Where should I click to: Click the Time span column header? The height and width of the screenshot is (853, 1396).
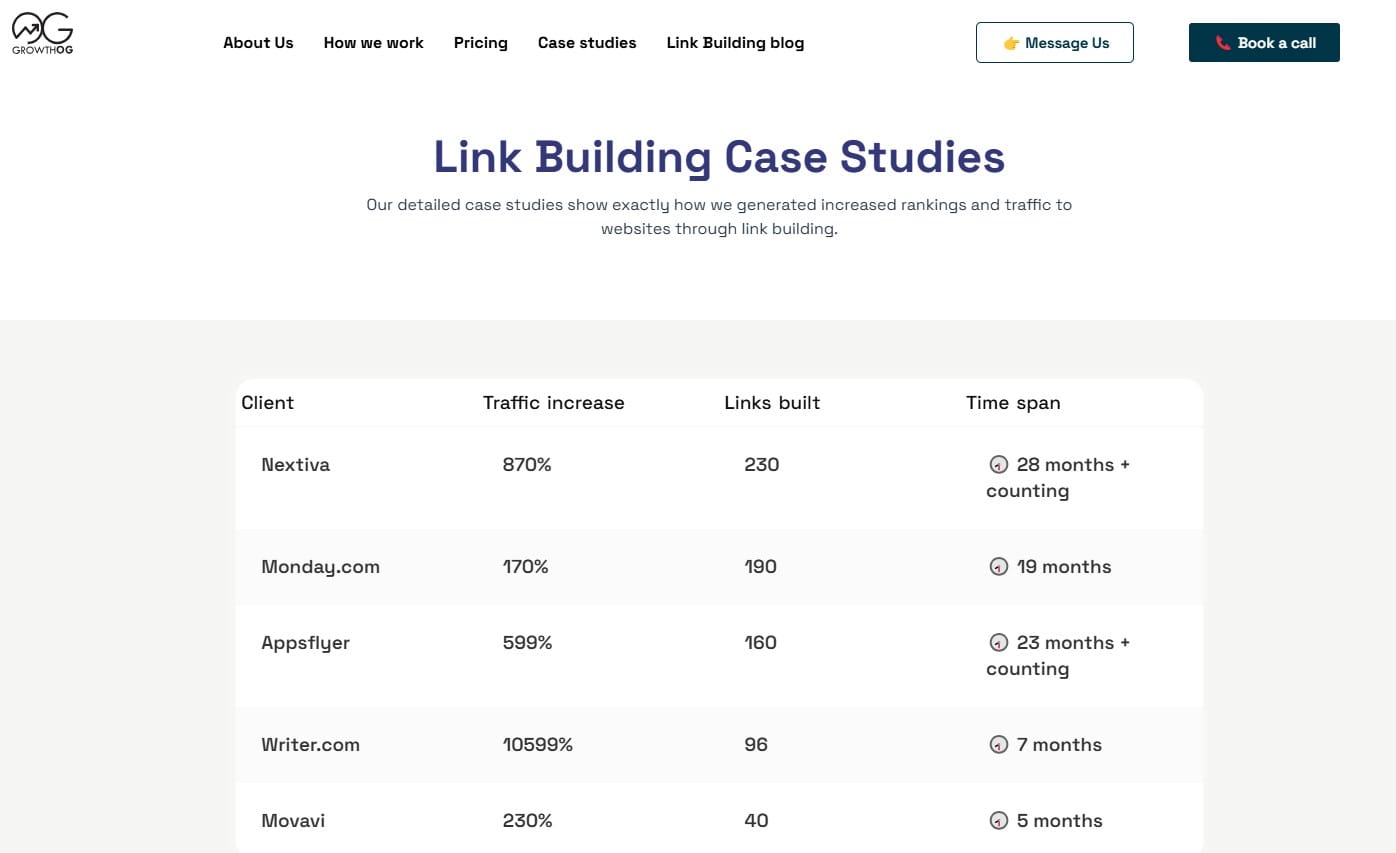coord(1013,403)
